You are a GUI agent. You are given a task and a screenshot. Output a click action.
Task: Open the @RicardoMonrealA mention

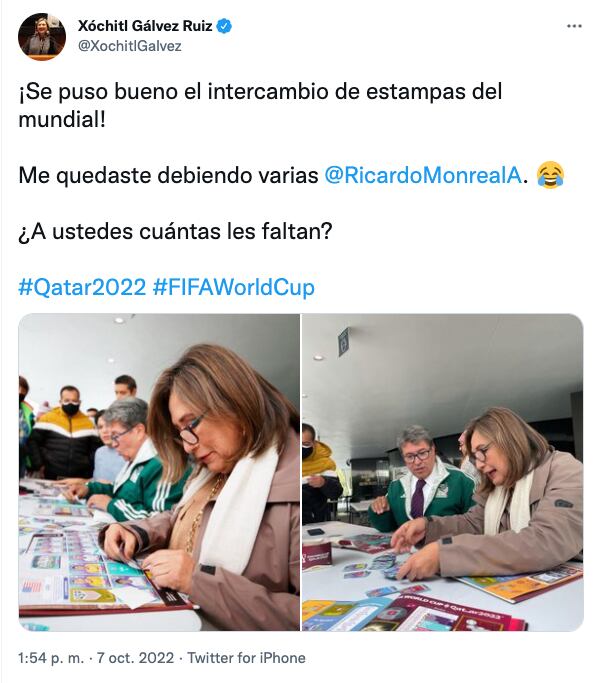point(423,175)
